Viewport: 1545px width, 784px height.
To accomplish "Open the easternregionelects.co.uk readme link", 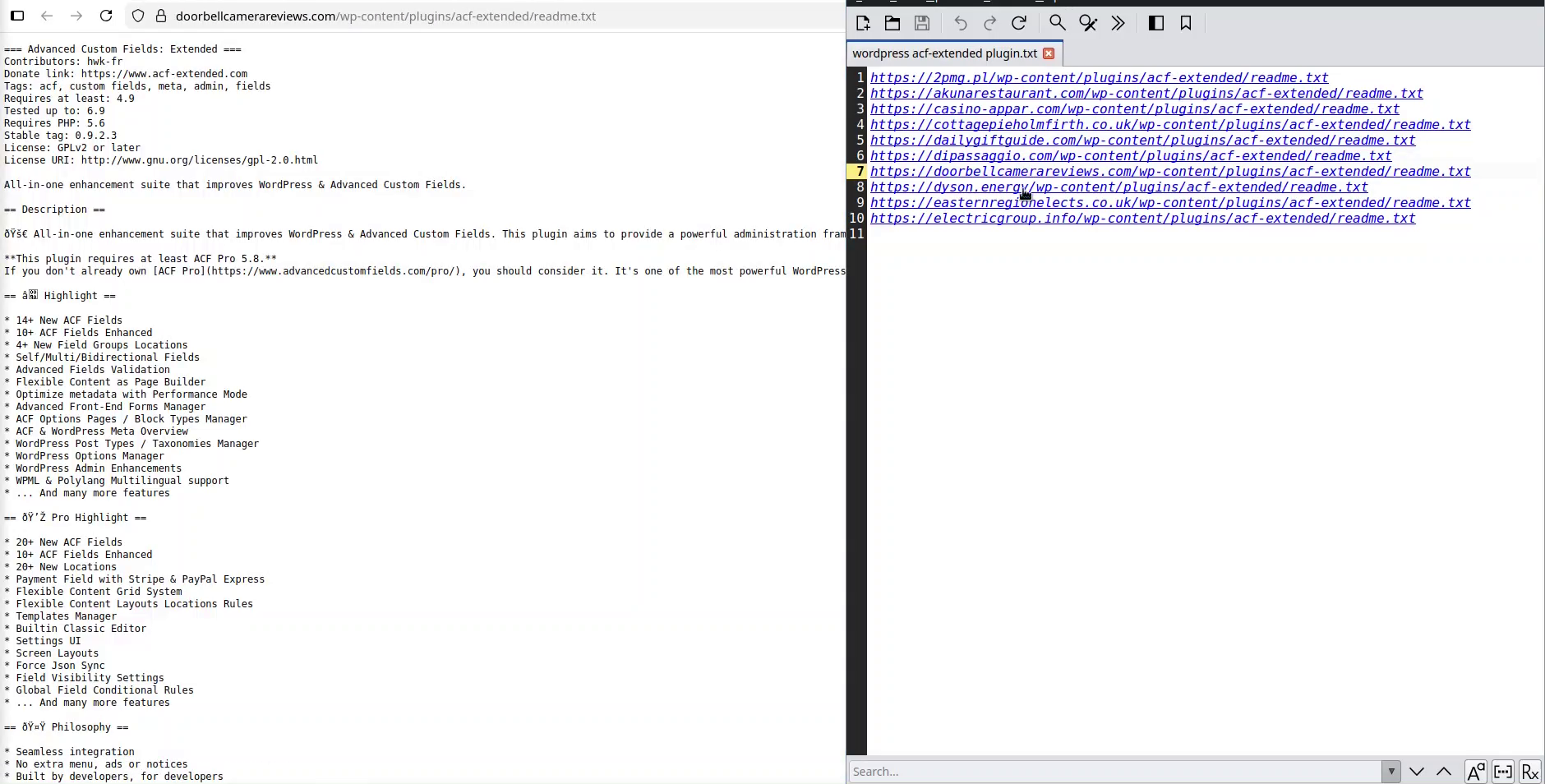I will click(x=1171, y=203).
